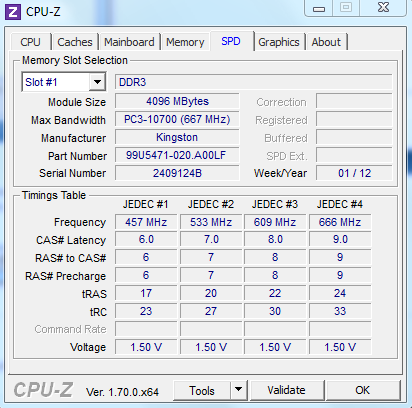The image size is (412, 408).
Task: Click tRC value 30
Action: click(x=275, y=311)
